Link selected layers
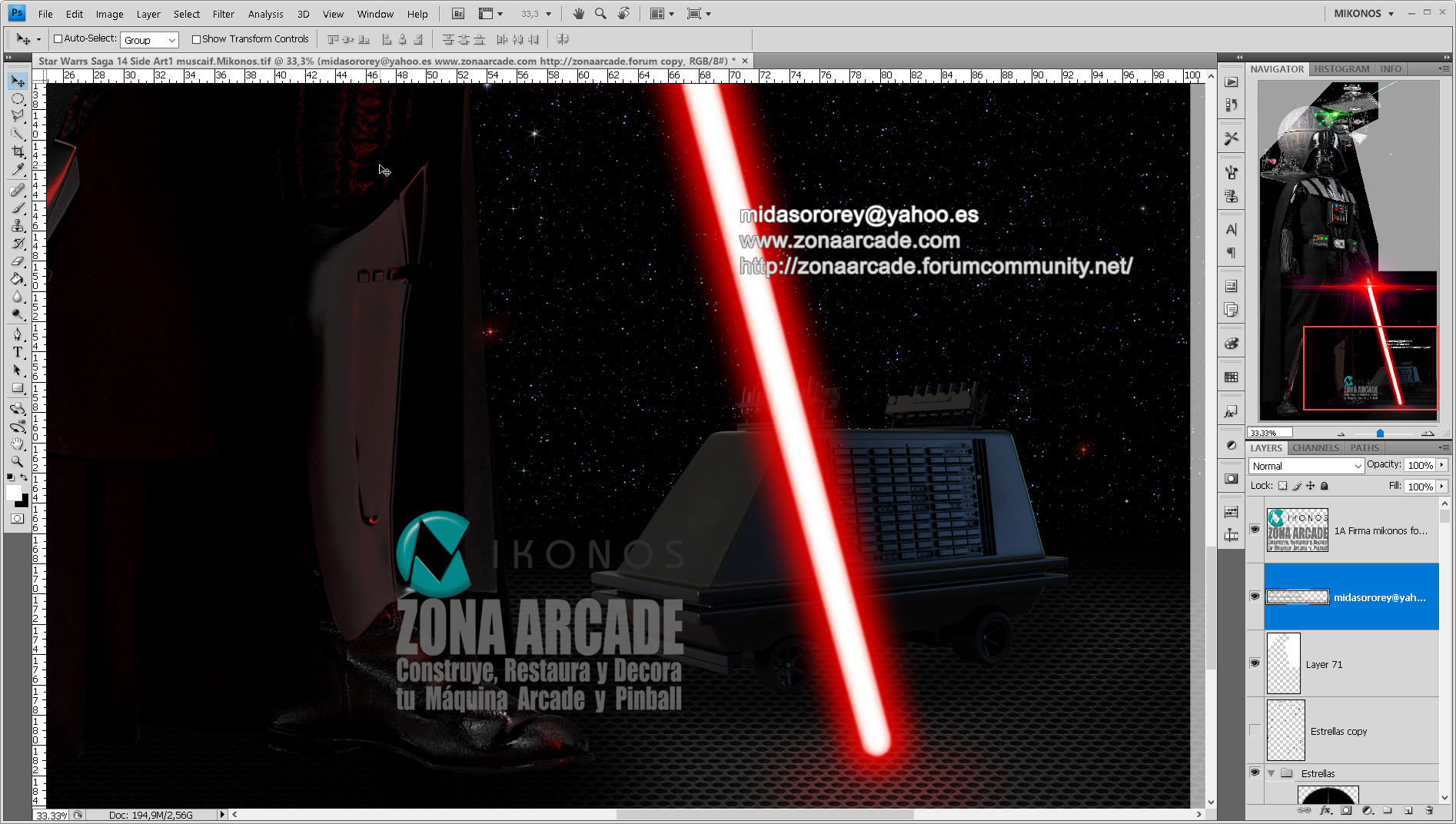 [x=1305, y=810]
